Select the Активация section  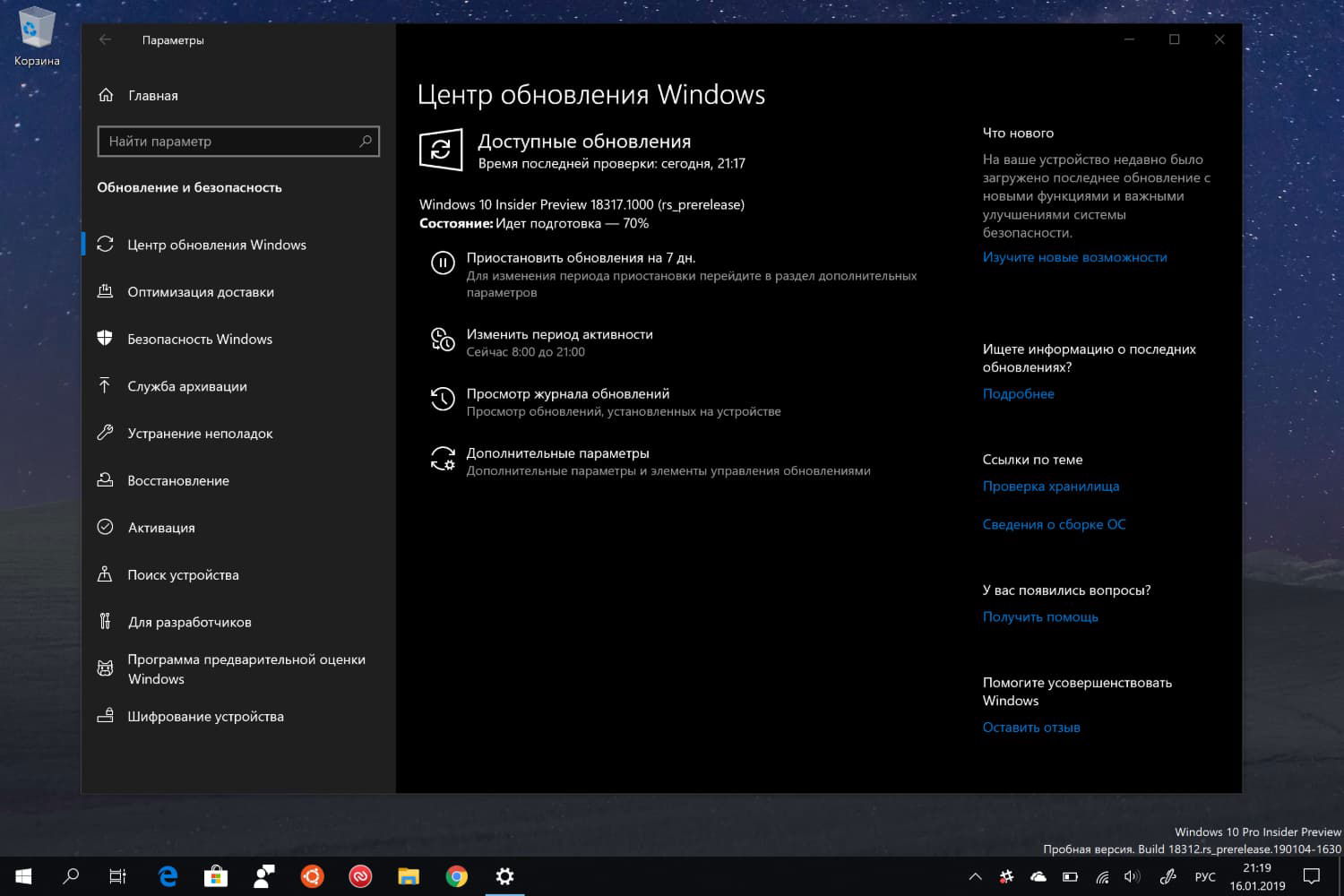[x=161, y=527]
